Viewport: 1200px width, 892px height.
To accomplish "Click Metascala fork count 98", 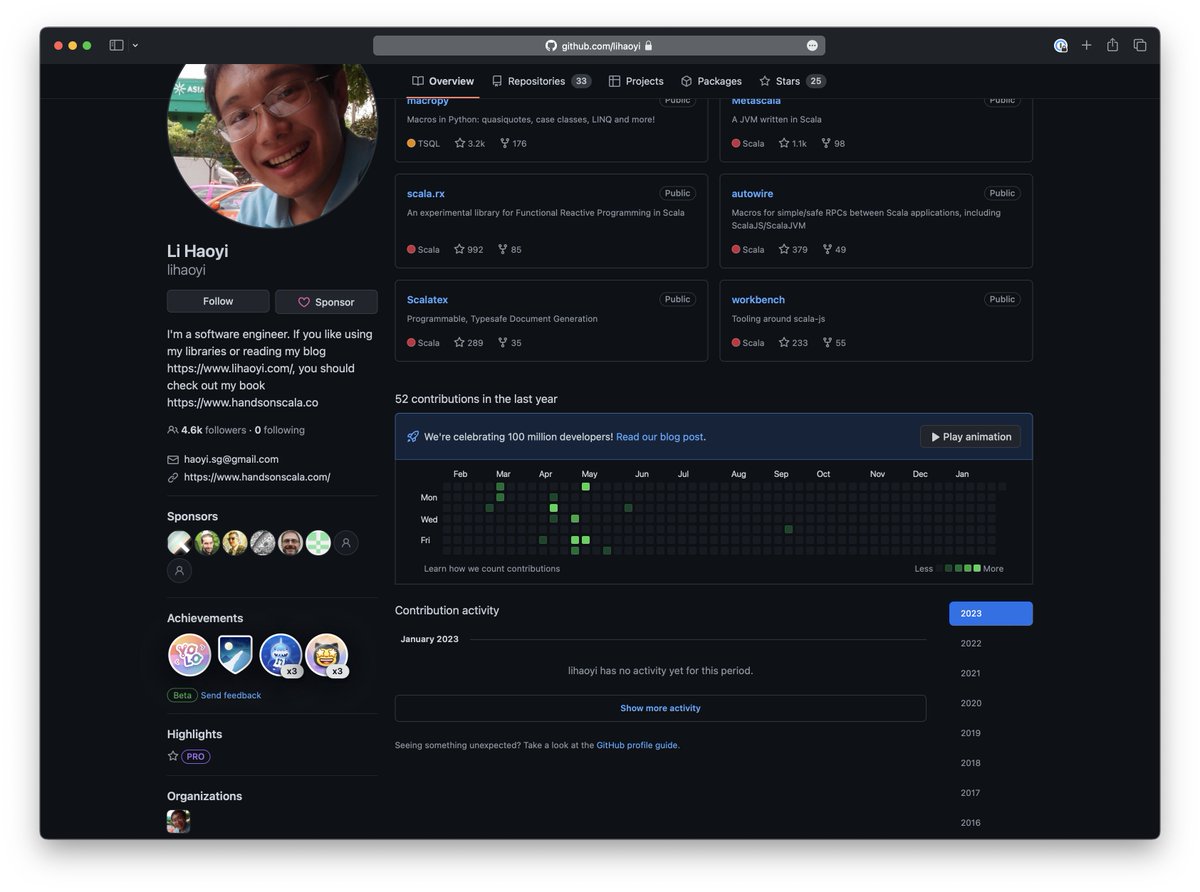I will (x=833, y=143).
